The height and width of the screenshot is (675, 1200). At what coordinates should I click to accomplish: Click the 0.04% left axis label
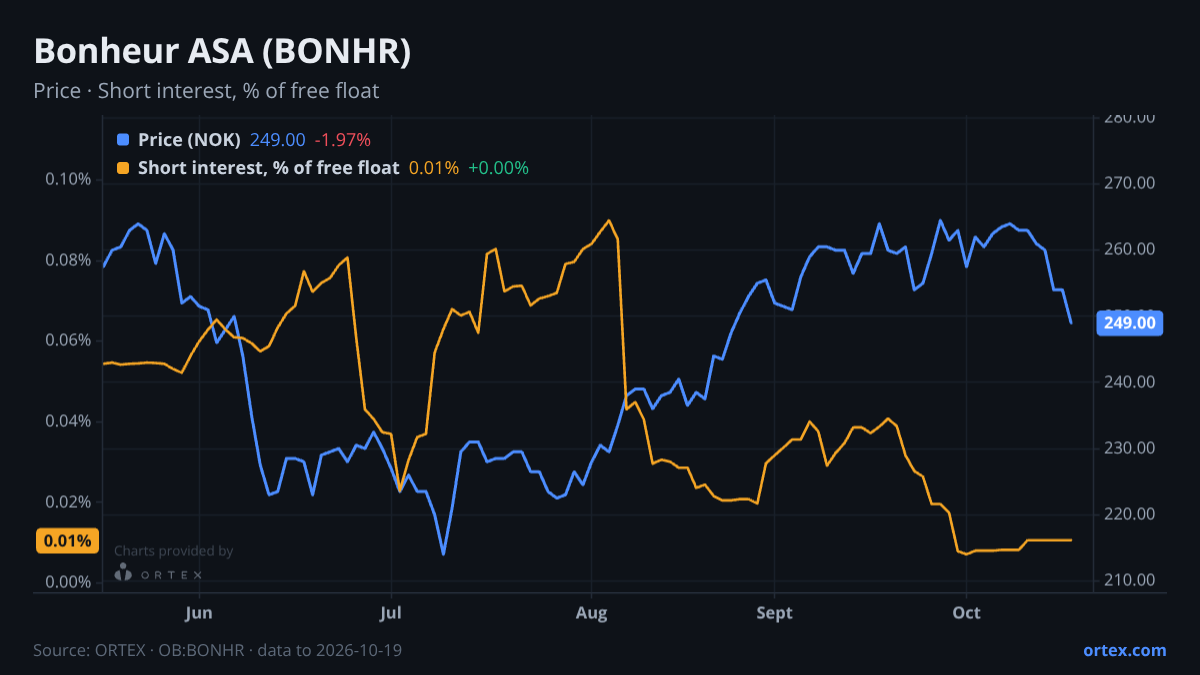68,421
